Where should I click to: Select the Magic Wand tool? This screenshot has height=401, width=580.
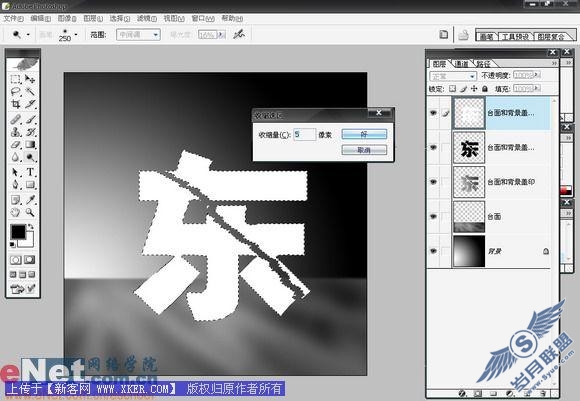click(x=30, y=91)
